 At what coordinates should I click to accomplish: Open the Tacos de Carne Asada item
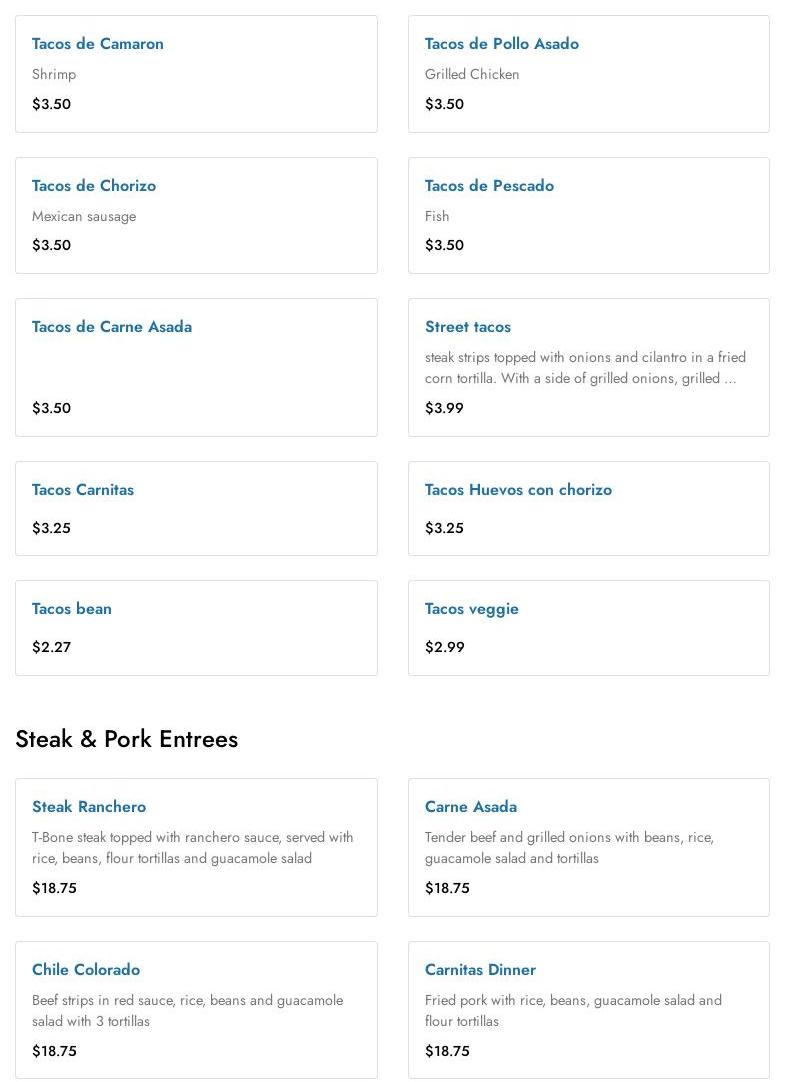pyautogui.click(x=112, y=327)
